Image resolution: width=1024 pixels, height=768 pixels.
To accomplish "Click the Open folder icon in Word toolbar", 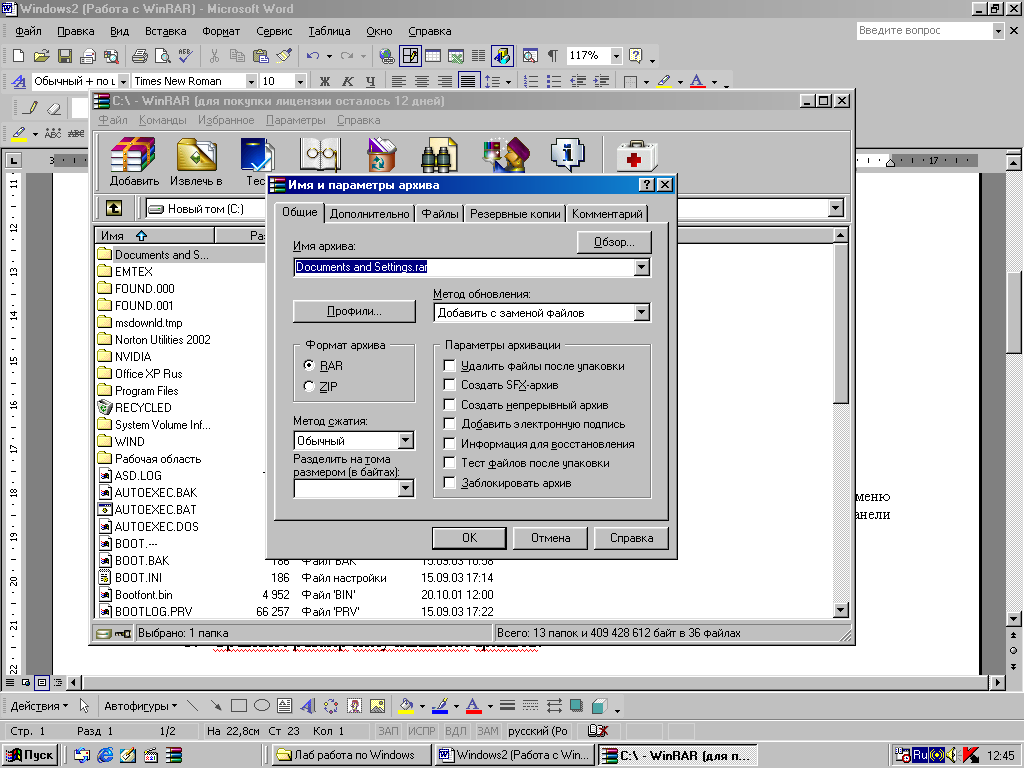I will 41,56.
